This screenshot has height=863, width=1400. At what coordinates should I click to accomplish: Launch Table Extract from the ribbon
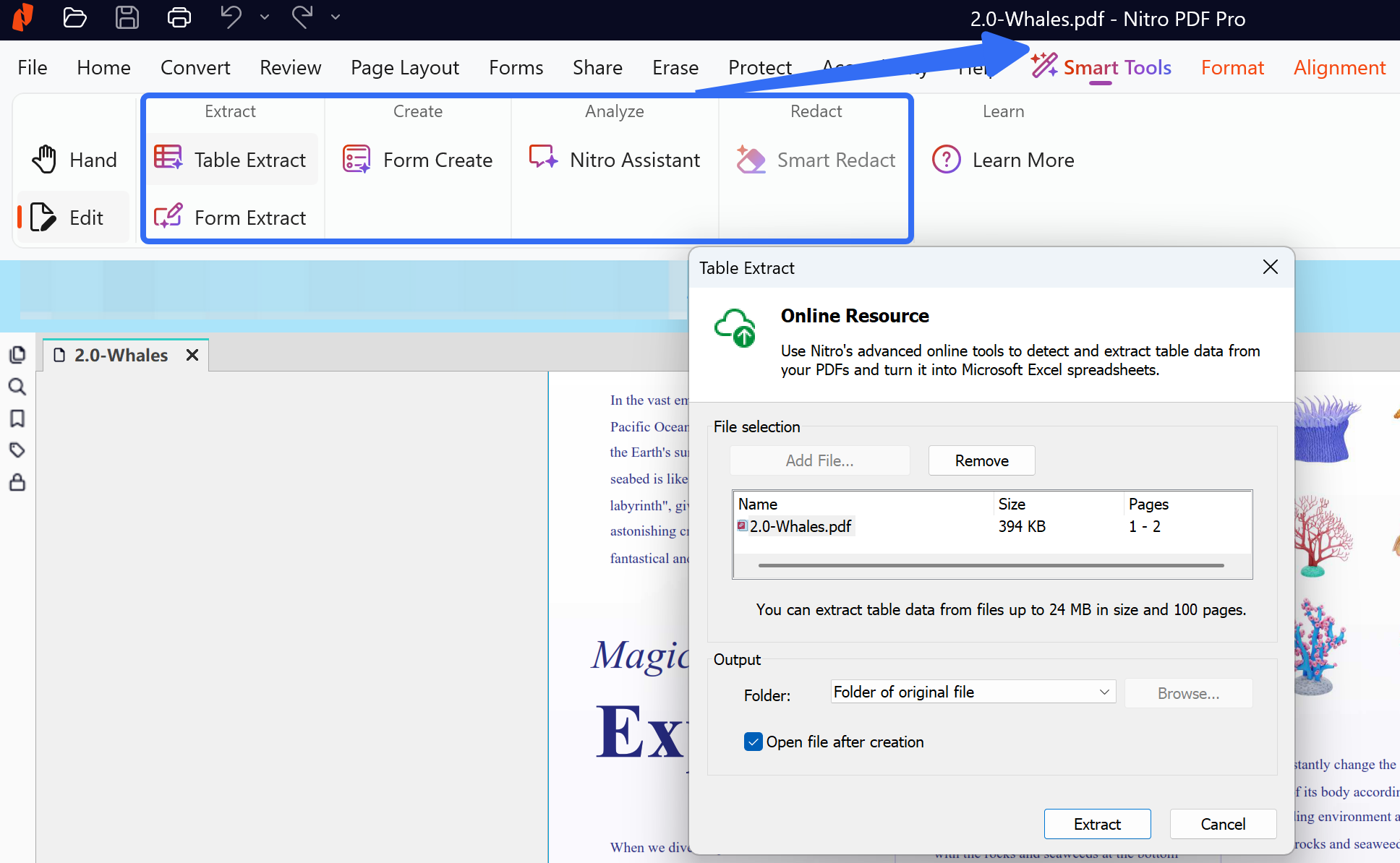tap(231, 160)
